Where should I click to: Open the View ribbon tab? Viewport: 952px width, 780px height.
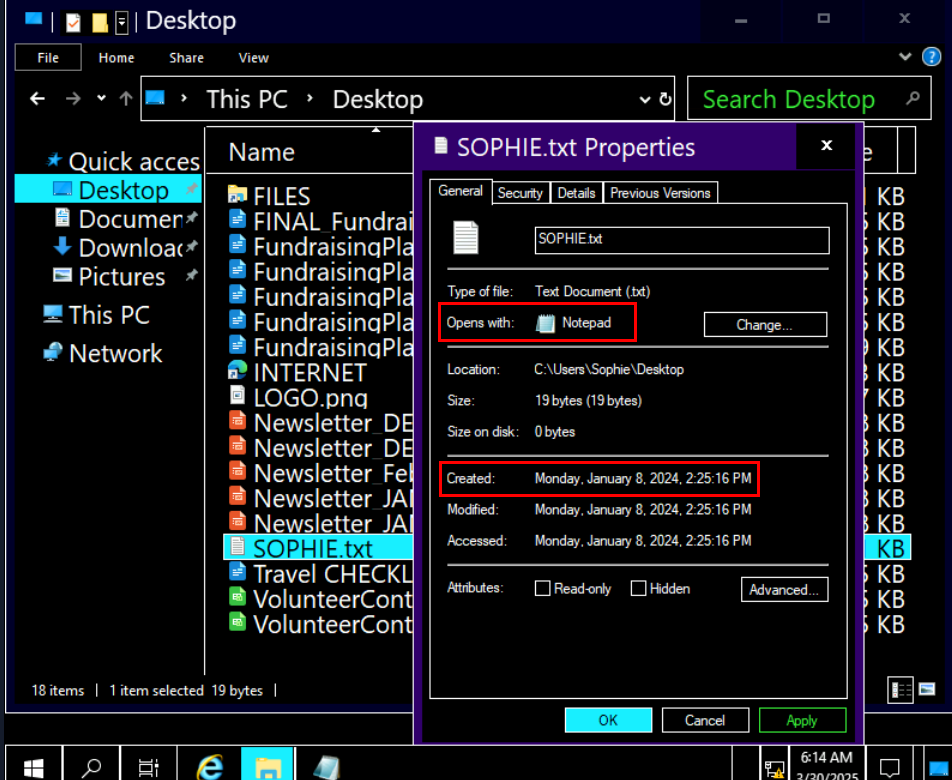click(253, 58)
